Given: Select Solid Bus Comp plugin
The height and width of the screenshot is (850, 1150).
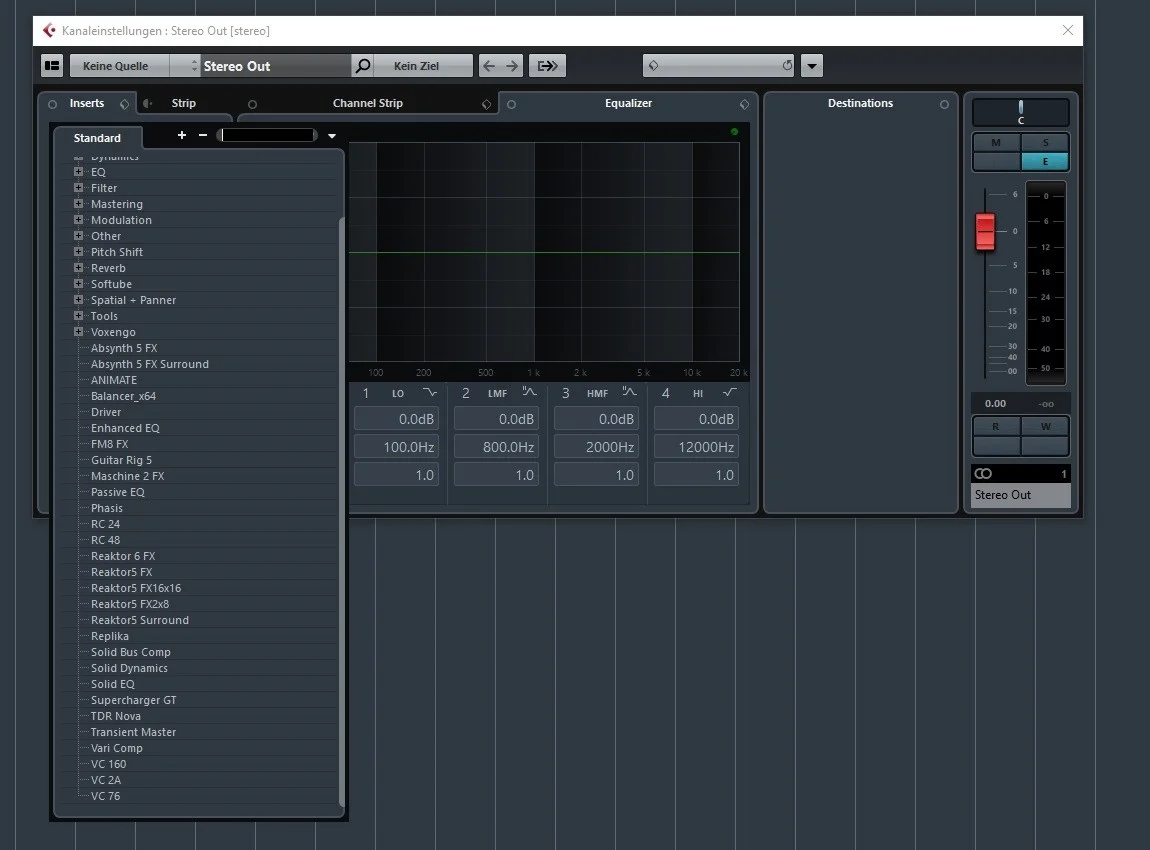Looking at the screenshot, I should [131, 652].
